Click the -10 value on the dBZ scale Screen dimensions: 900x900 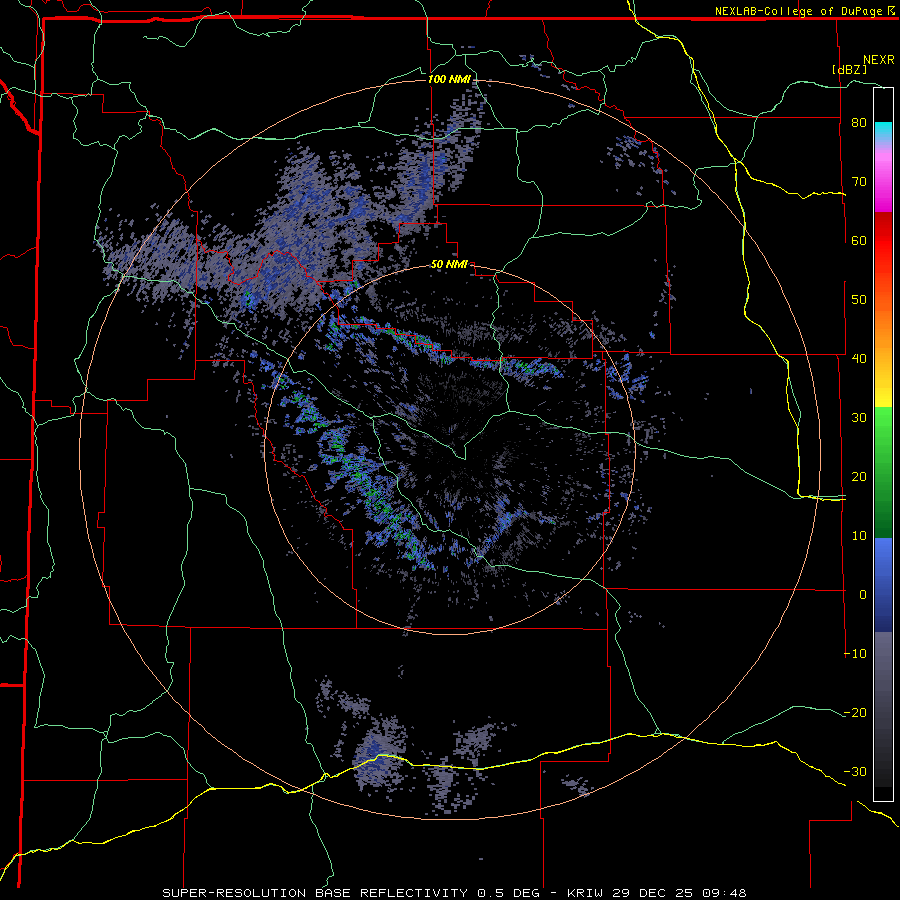click(x=855, y=654)
